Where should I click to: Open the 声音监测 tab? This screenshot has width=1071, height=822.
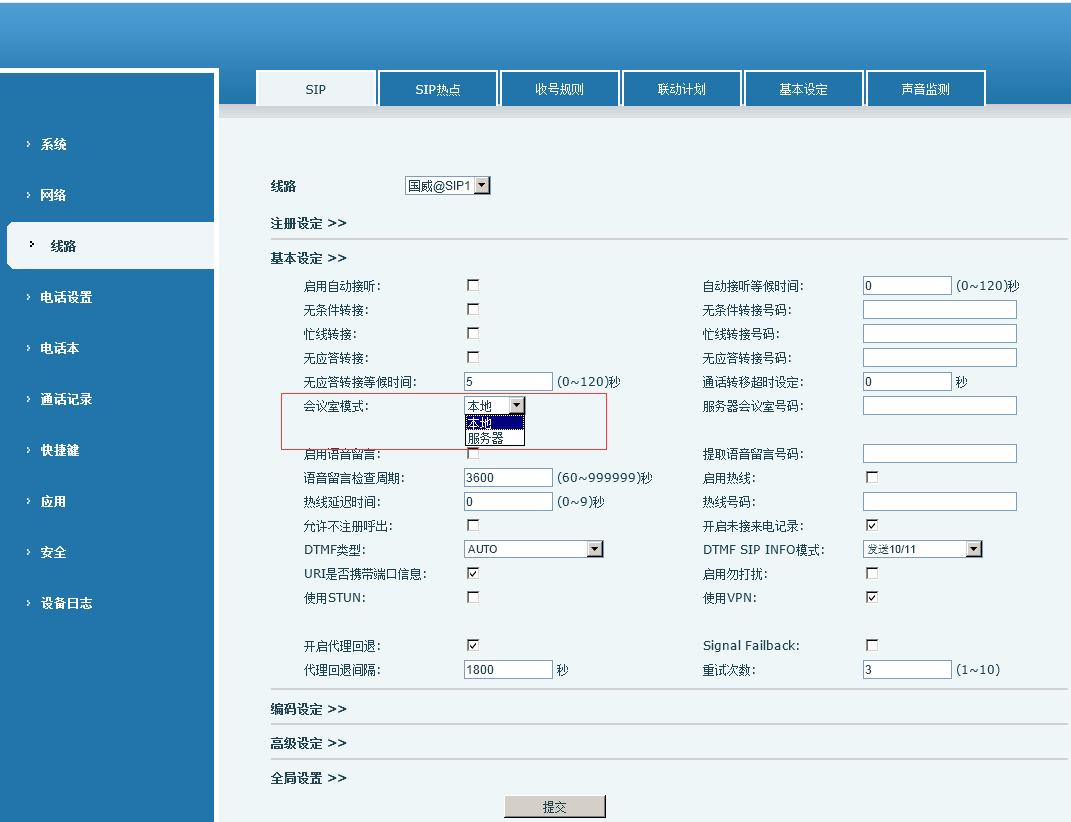click(925, 89)
